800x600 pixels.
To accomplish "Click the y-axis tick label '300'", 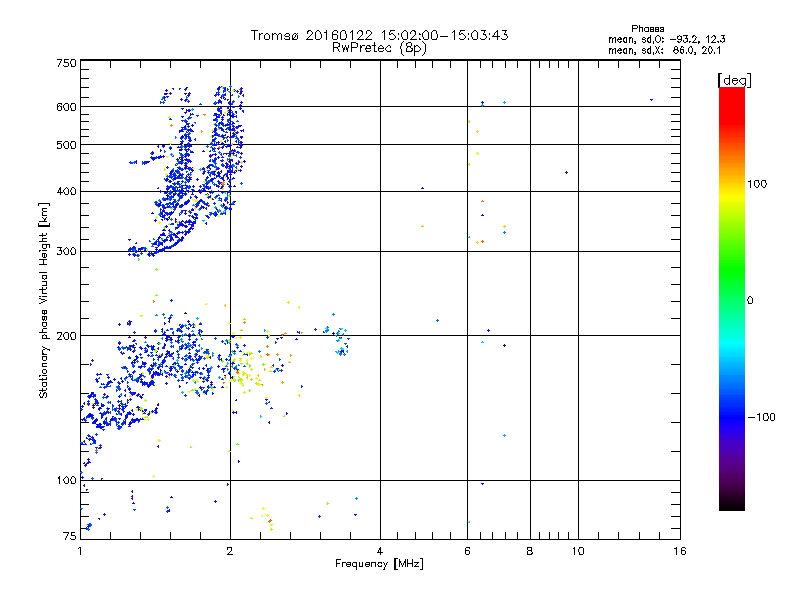I will click(x=67, y=252).
